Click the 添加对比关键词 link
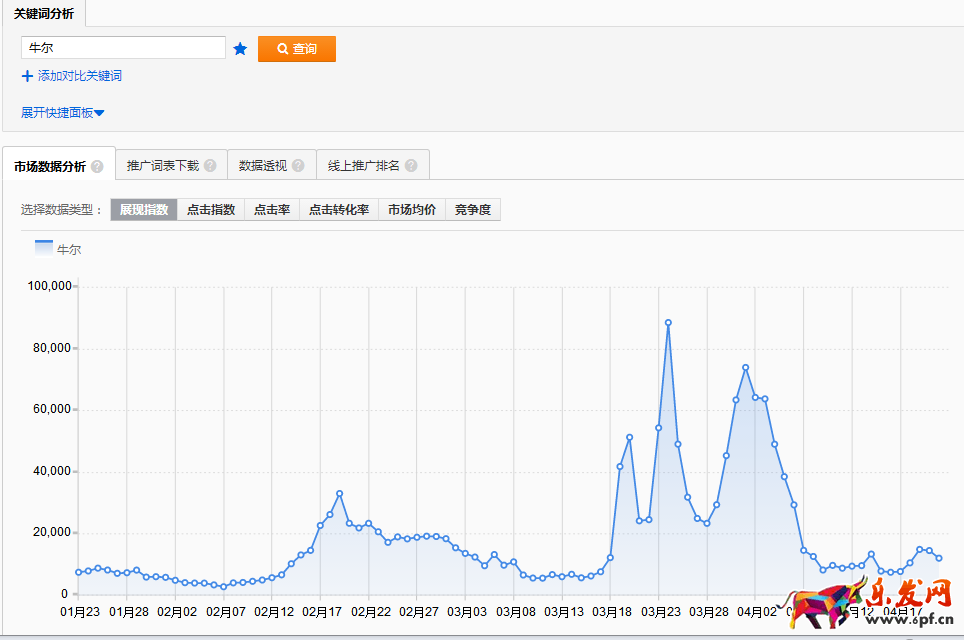 (80, 76)
